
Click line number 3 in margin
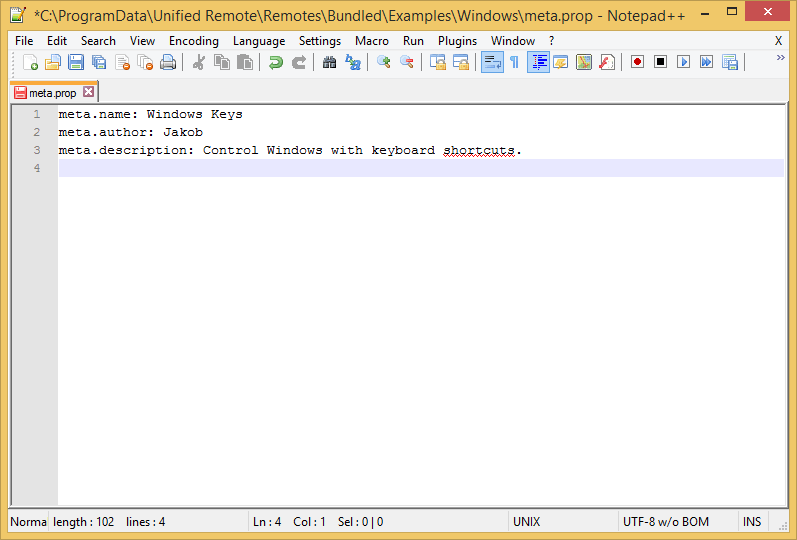click(37, 150)
